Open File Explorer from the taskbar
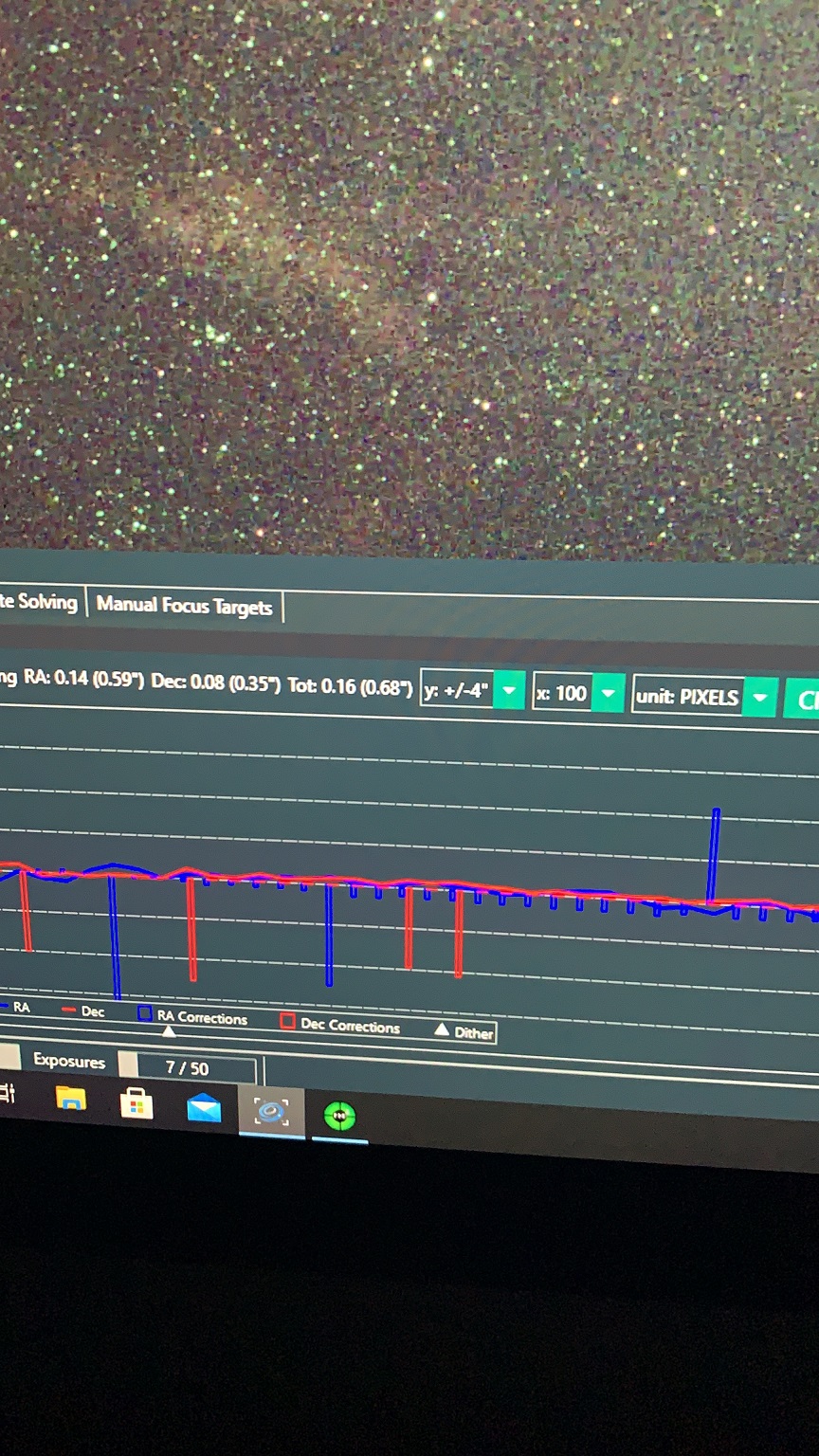Screen dimensions: 819x1456 click(x=71, y=1099)
